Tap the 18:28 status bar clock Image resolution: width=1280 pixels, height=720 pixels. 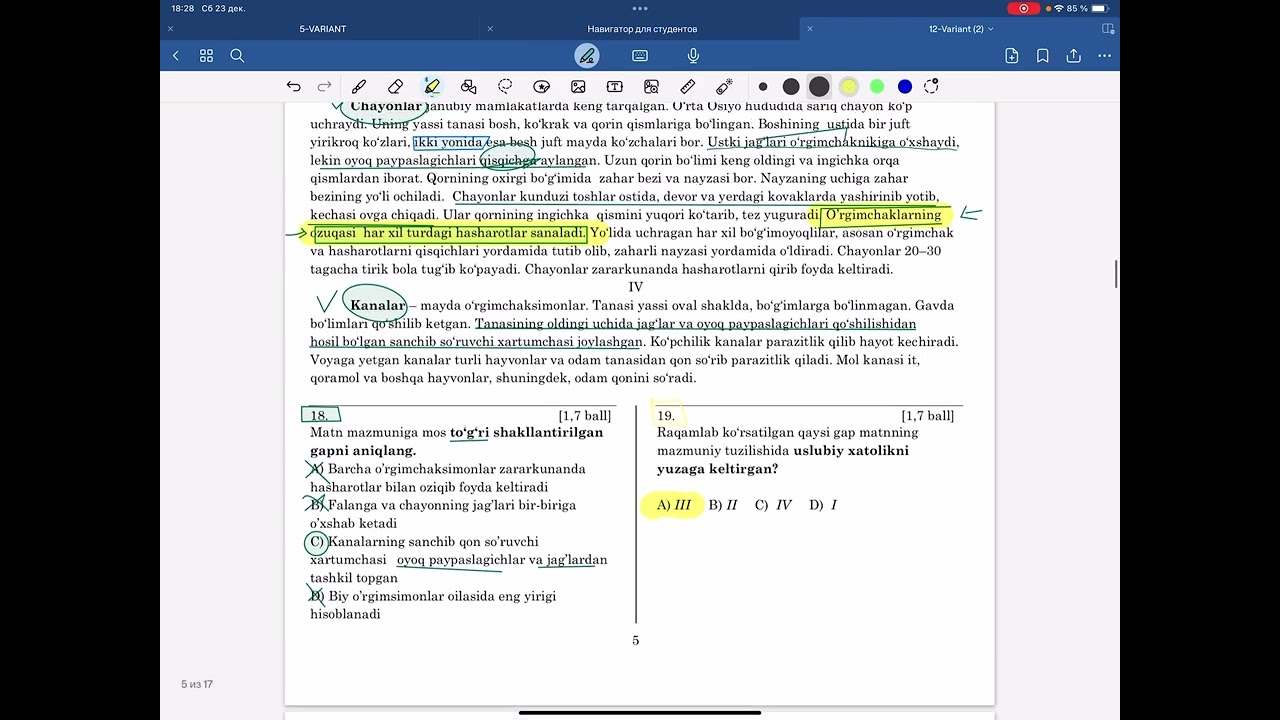pos(182,8)
